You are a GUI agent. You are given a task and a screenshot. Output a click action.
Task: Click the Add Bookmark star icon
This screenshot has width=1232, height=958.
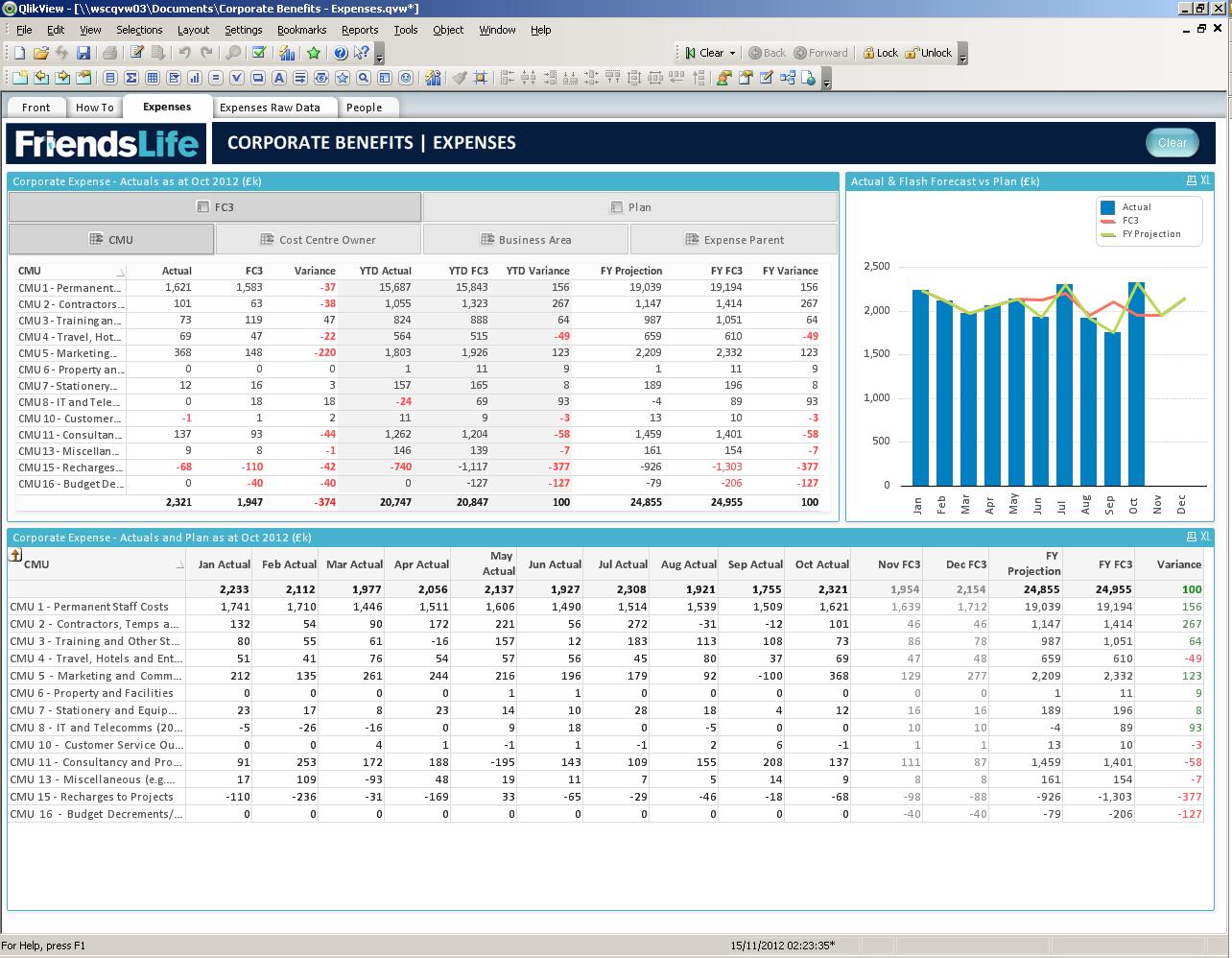313,54
